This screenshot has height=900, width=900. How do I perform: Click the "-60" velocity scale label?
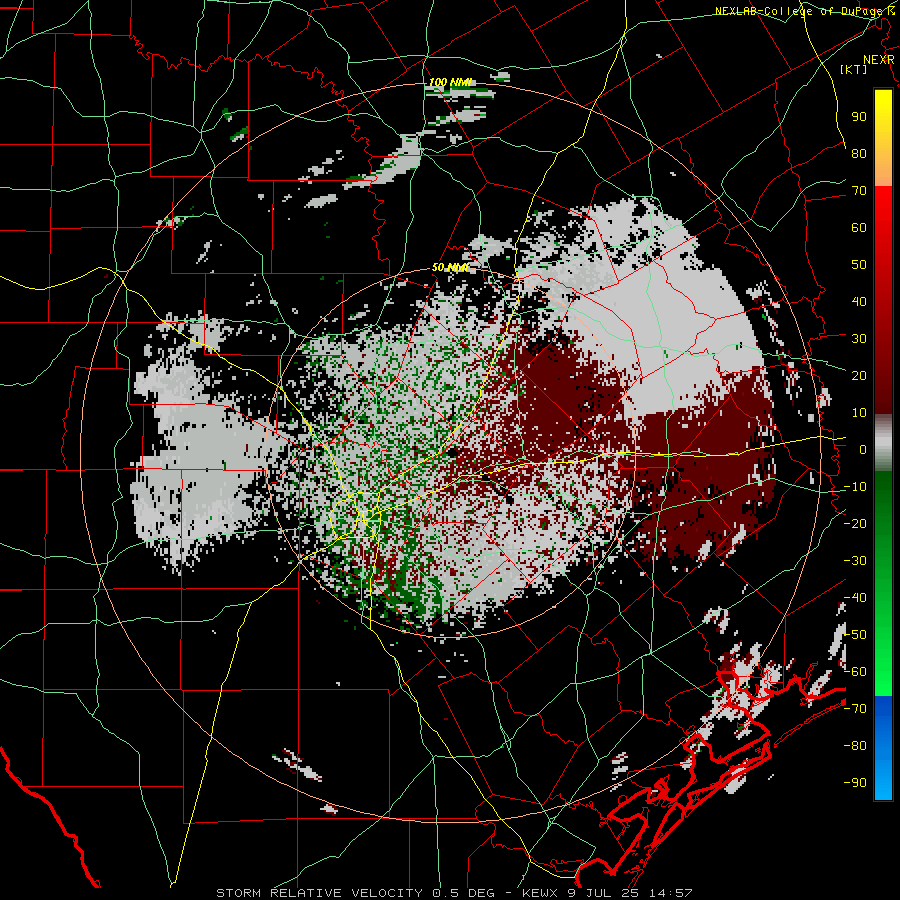(855, 672)
